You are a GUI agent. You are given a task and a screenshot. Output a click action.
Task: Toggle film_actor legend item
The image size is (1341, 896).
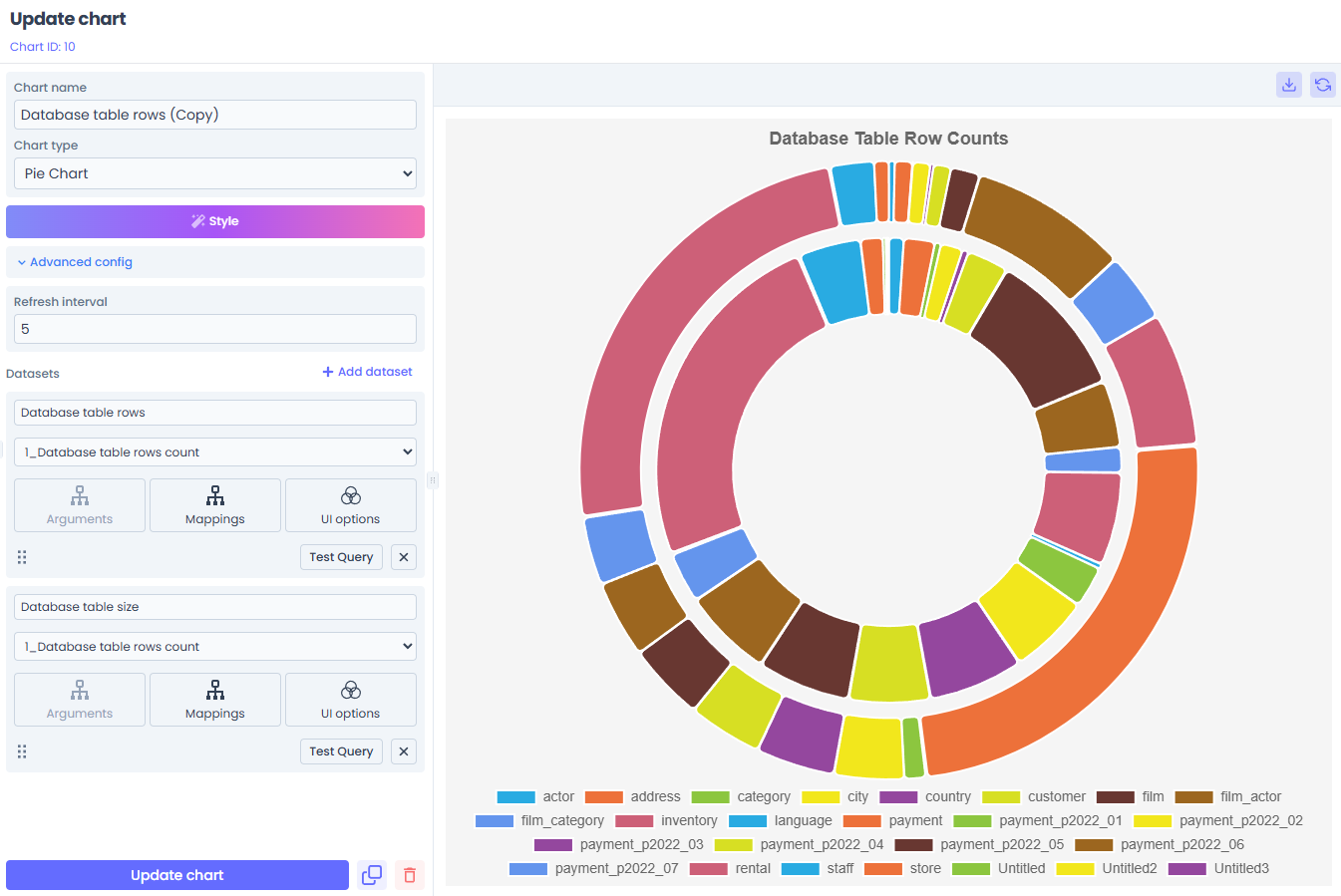click(x=1227, y=796)
